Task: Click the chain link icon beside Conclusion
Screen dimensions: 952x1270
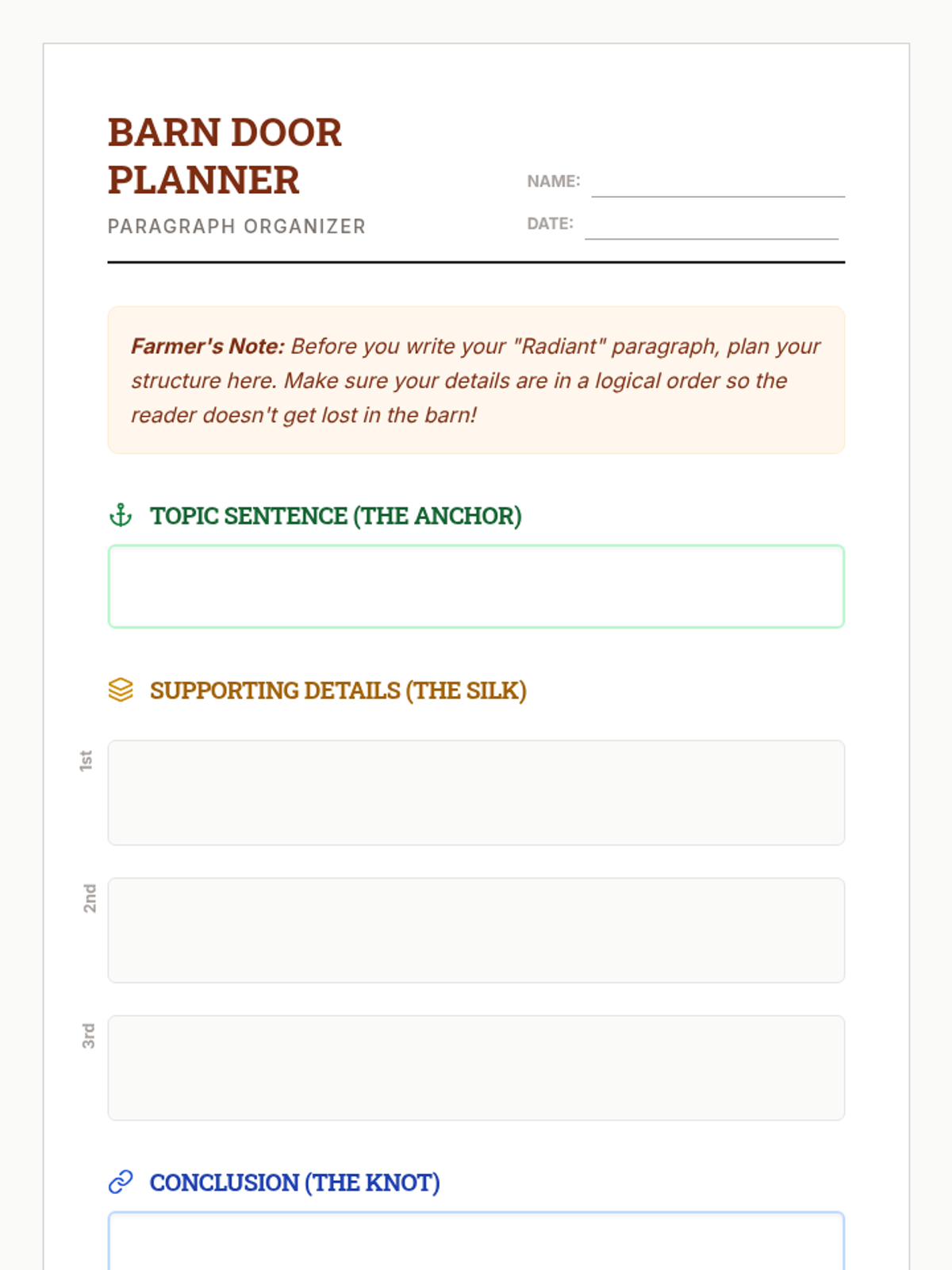Action: pyautogui.click(x=121, y=1182)
